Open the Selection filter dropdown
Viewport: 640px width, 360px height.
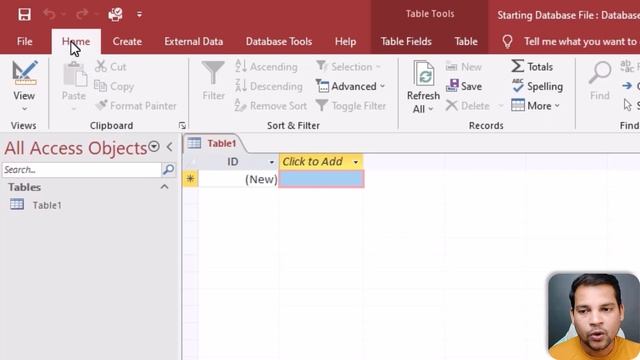(348, 67)
